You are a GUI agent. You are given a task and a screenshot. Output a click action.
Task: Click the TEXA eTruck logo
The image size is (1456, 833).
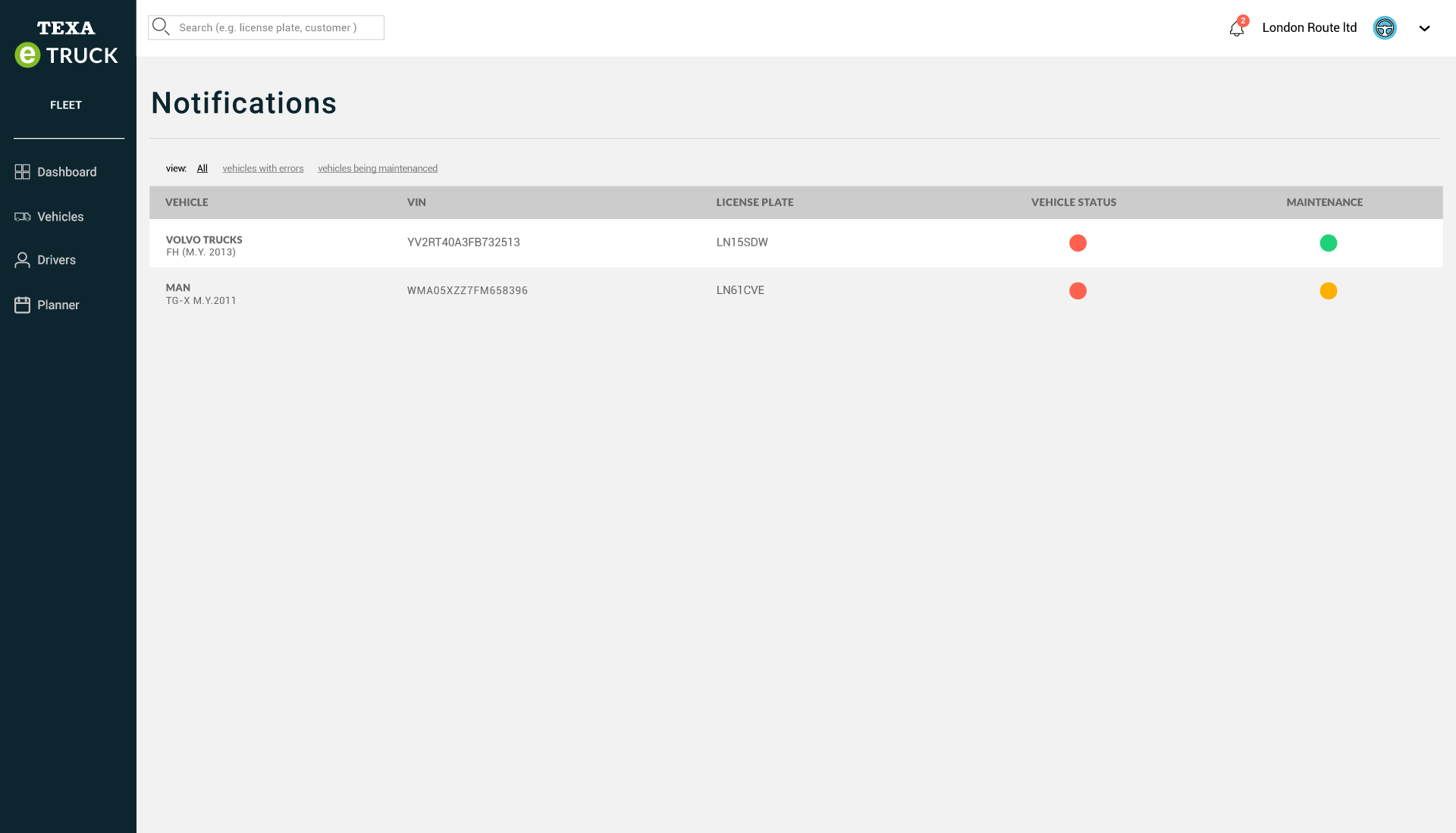[67, 44]
